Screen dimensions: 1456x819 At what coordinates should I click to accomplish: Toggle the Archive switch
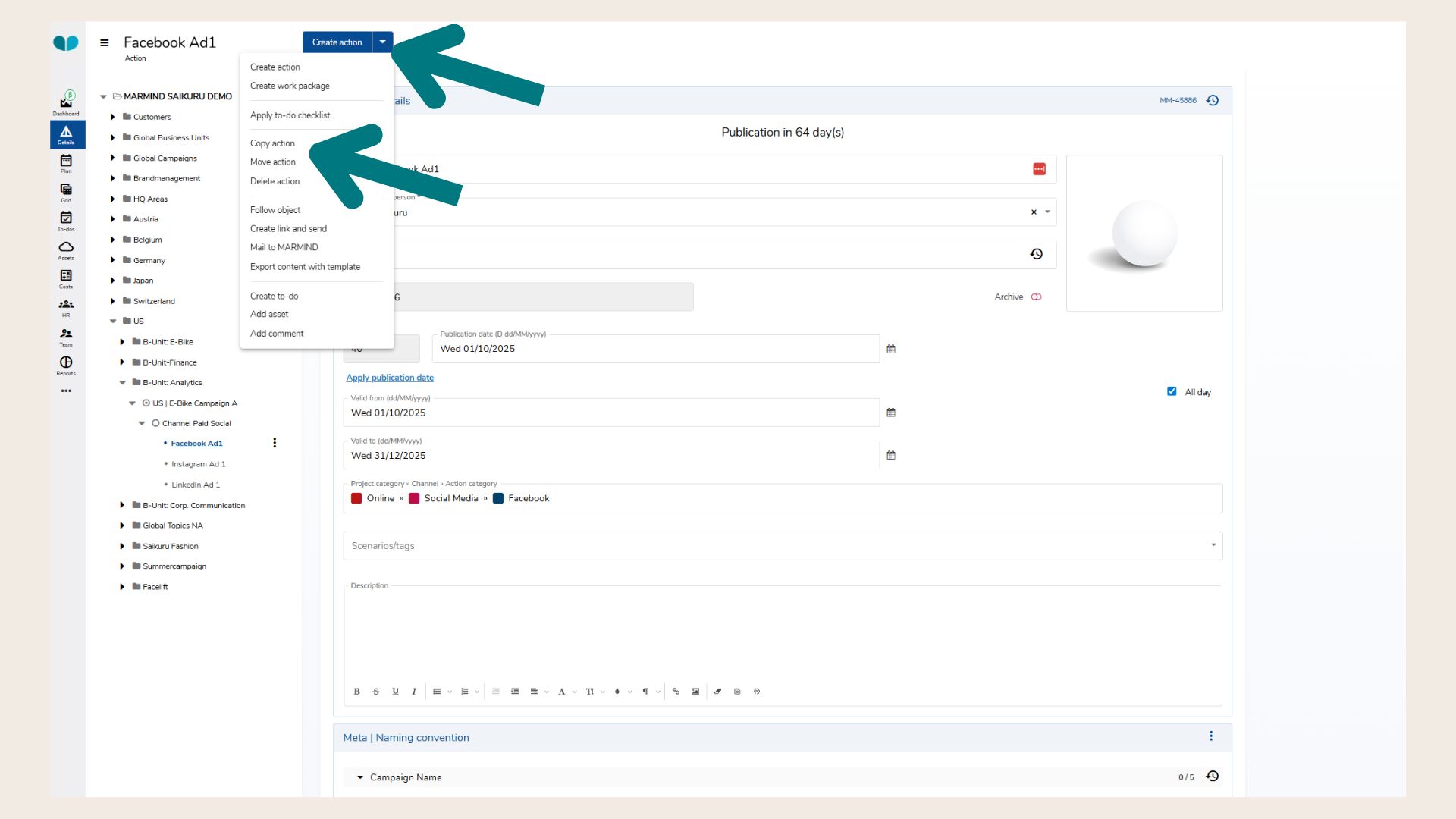[x=1036, y=297]
